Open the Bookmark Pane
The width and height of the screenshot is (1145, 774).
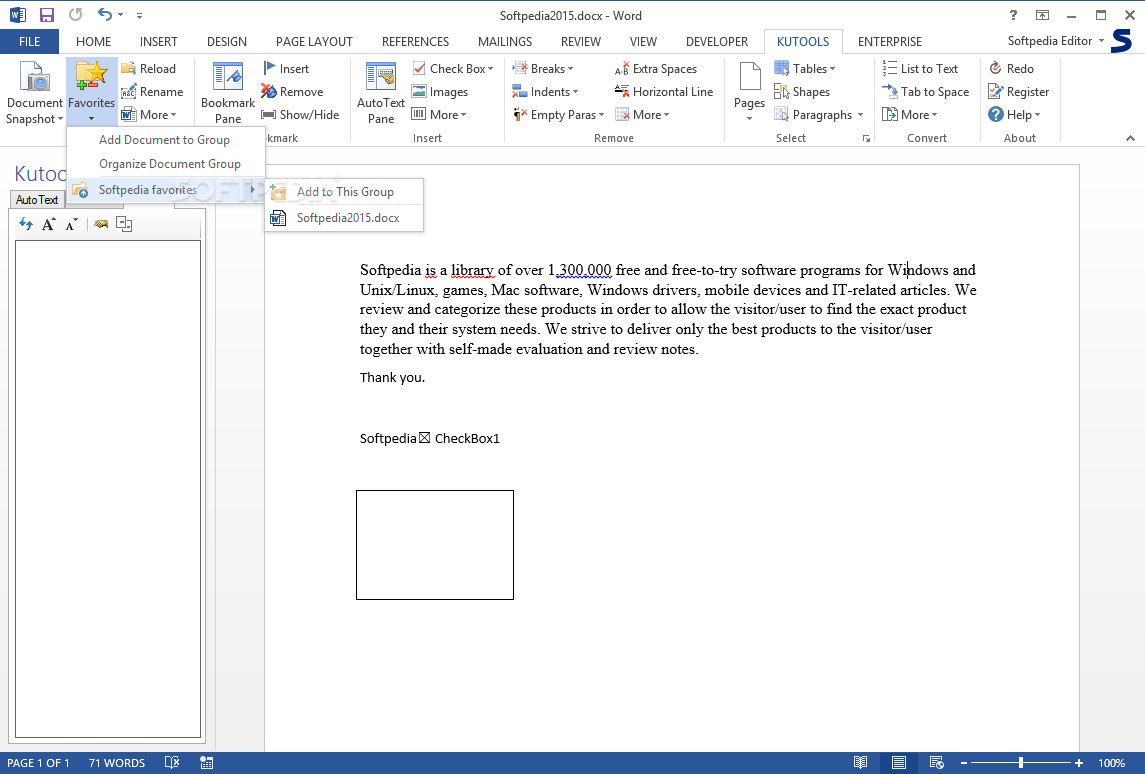(x=228, y=93)
